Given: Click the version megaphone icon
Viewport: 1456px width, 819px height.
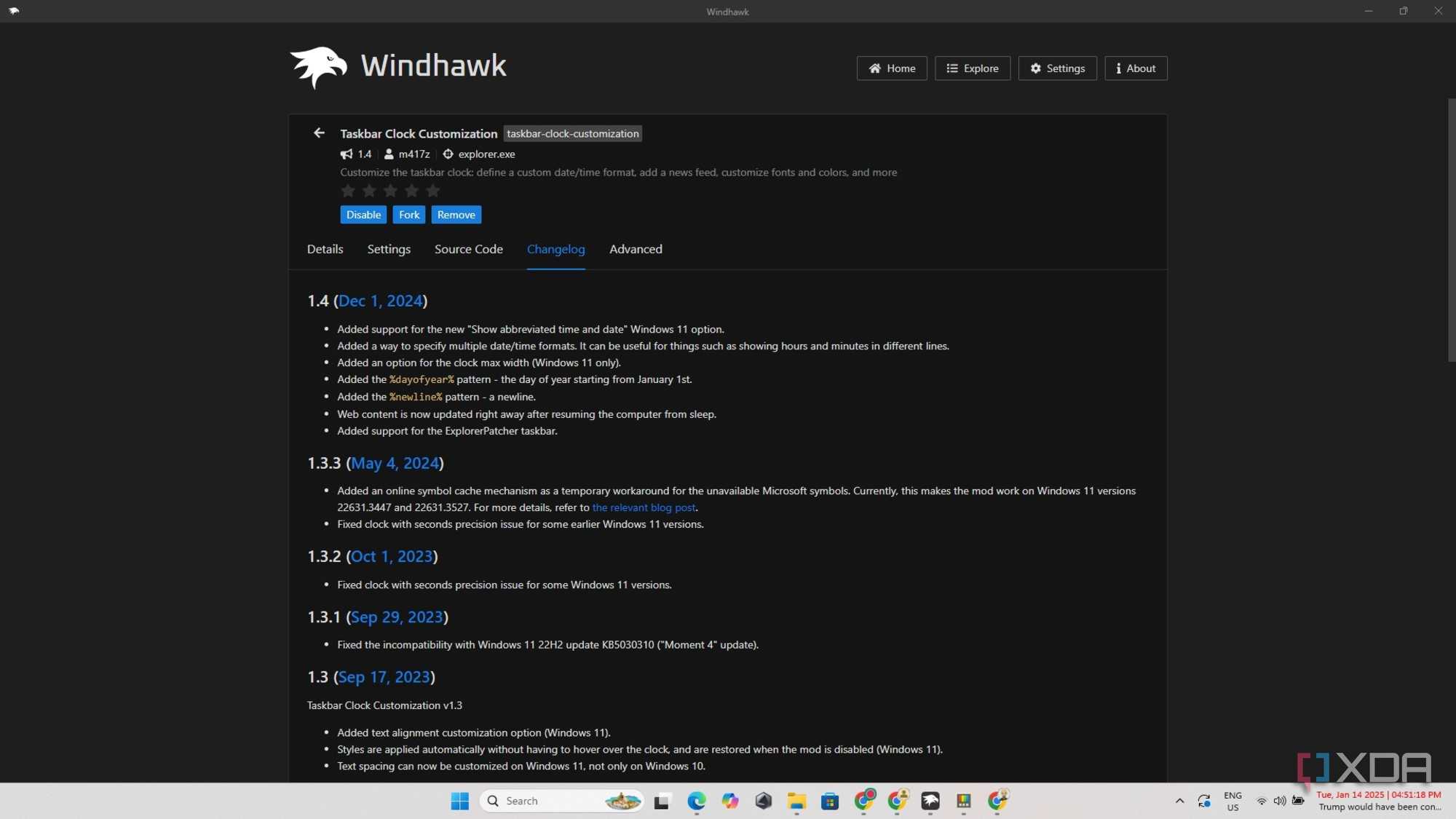Looking at the screenshot, I should pos(347,154).
